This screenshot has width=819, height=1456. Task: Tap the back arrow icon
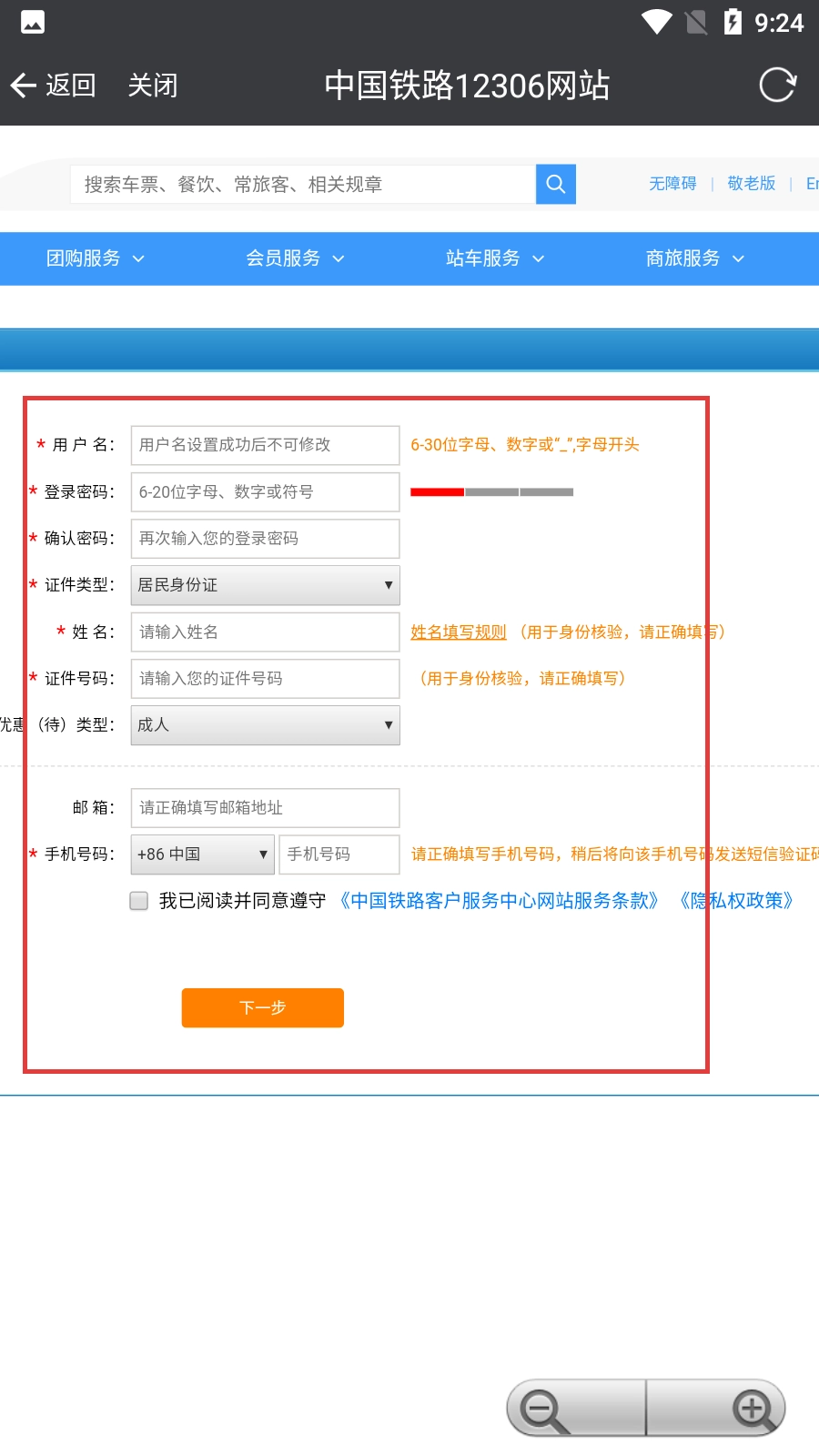point(24,86)
